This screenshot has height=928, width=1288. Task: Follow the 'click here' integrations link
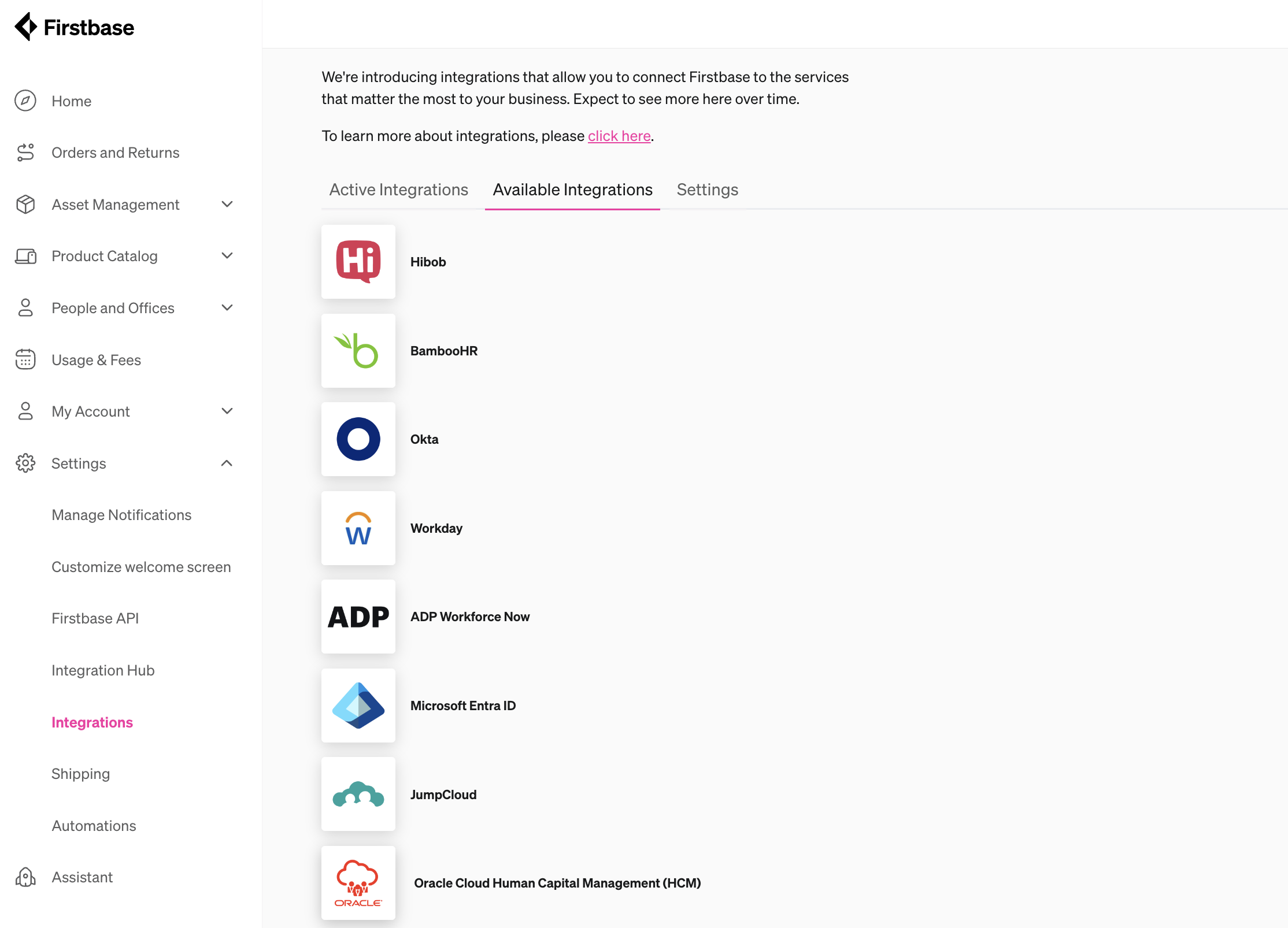[x=619, y=136]
